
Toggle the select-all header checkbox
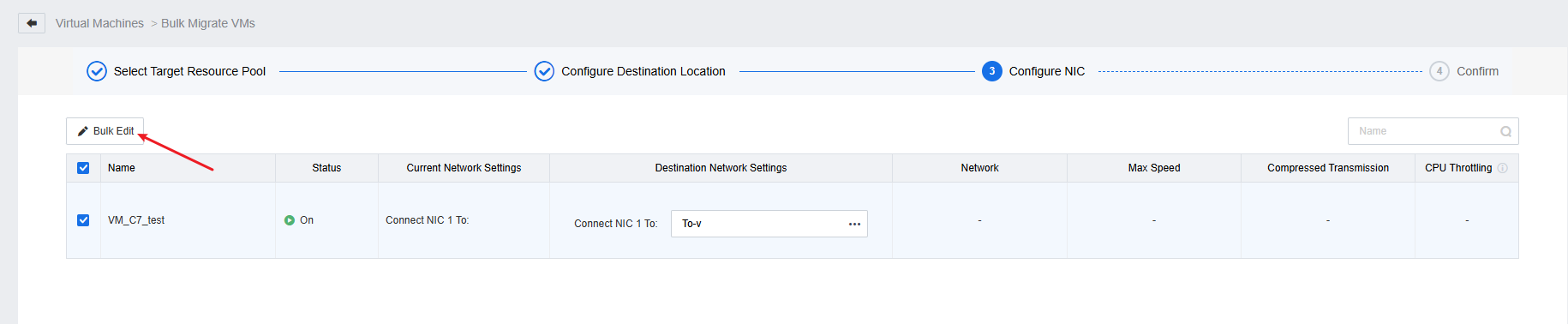83,168
